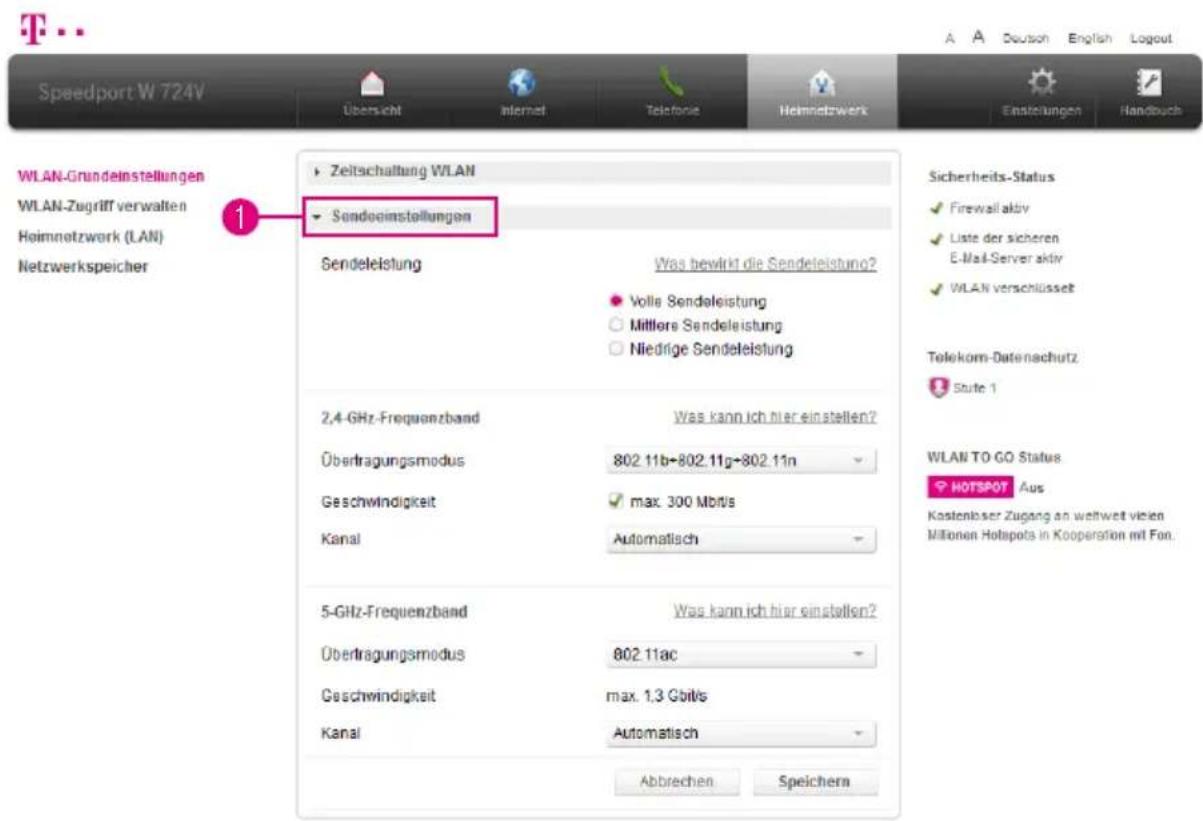
Task: Open 5-GHz Übertragungsmodus 802.11ac dropdown
Action: [741, 655]
